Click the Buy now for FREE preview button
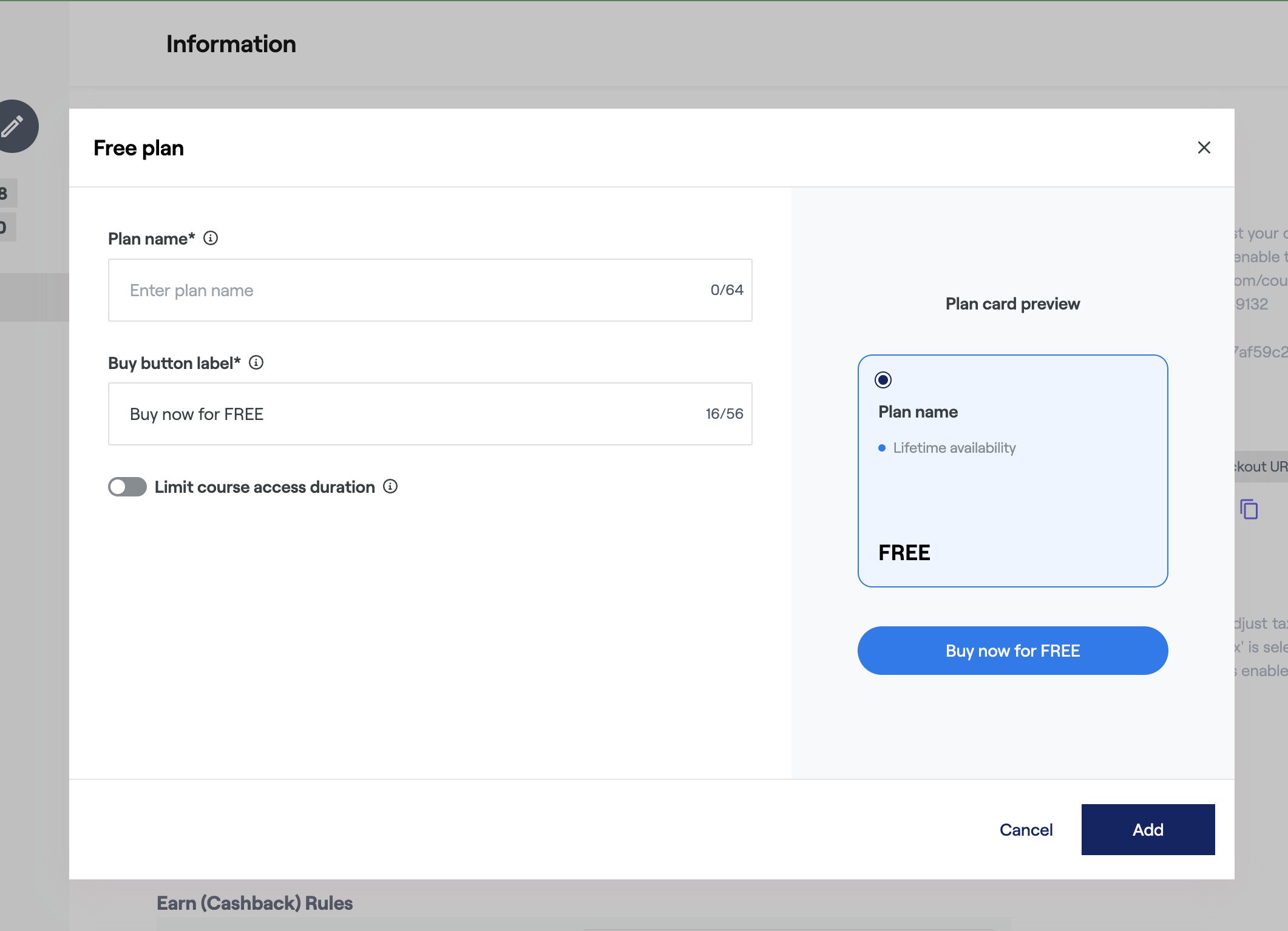This screenshot has height=931, width=1288. click(x=1012, y=651)
